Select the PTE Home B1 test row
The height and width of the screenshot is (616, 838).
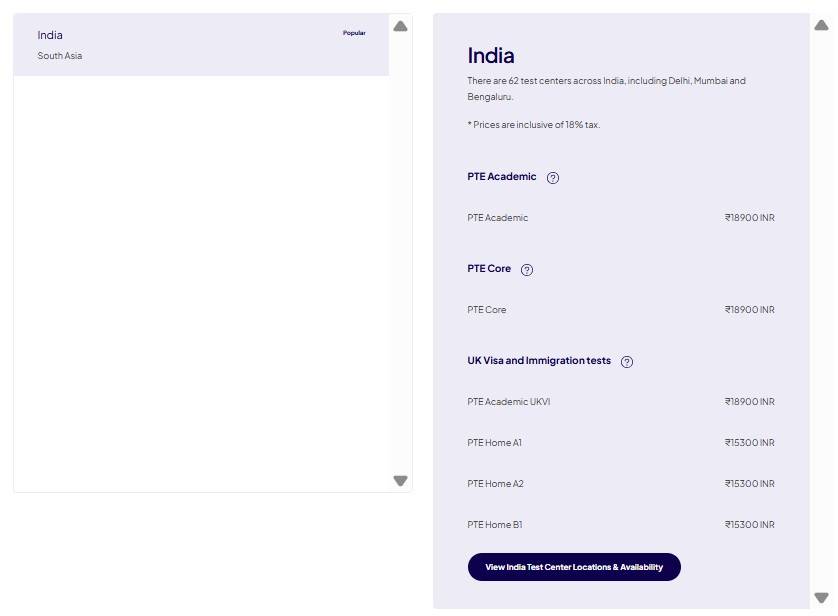pos(494,525)
